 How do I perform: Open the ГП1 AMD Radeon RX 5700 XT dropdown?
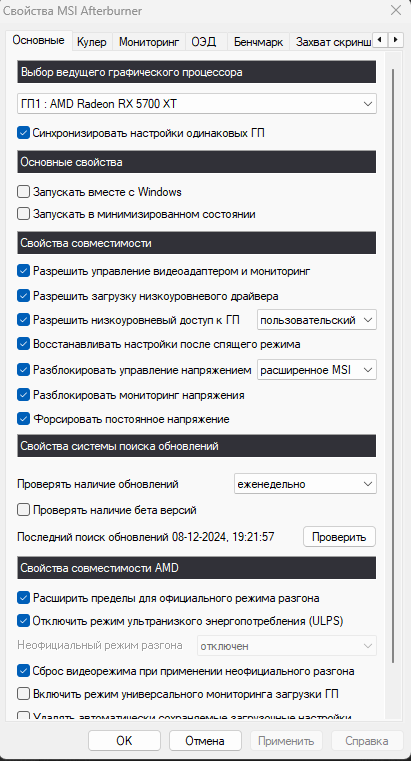[x=197, y=103]
